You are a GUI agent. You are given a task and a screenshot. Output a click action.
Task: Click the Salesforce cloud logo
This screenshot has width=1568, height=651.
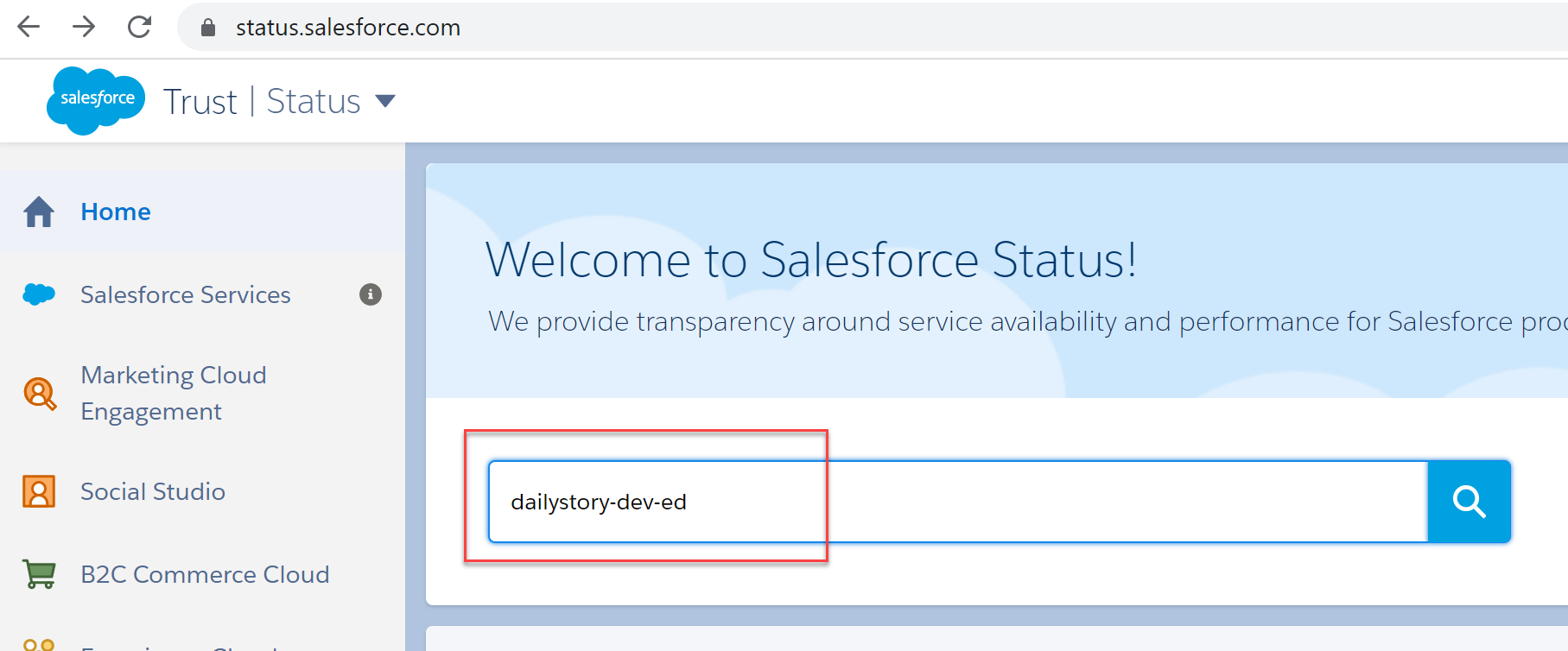(x=96, y=100)
